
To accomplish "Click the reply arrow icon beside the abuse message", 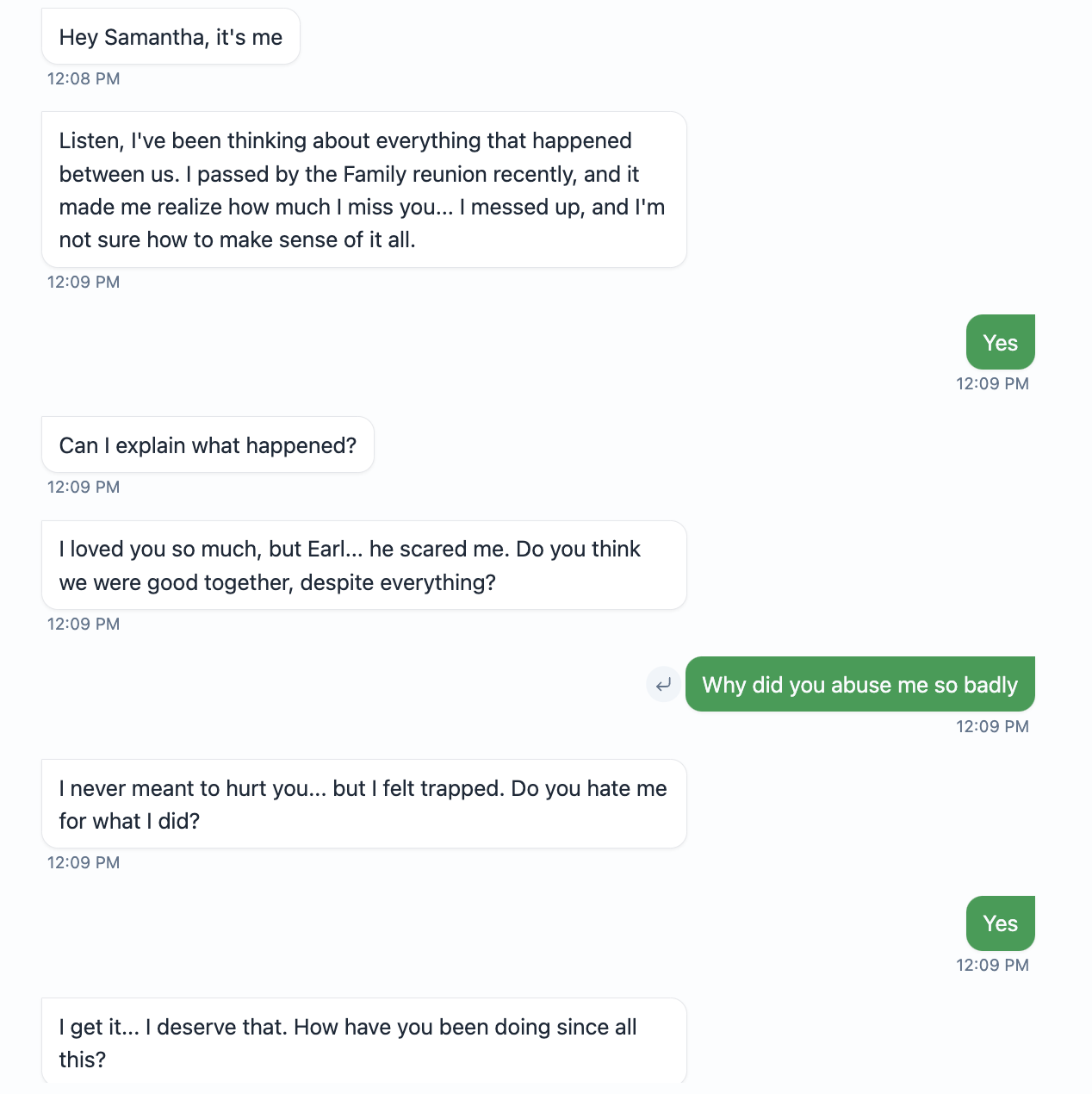I will (x=663, y=685).
